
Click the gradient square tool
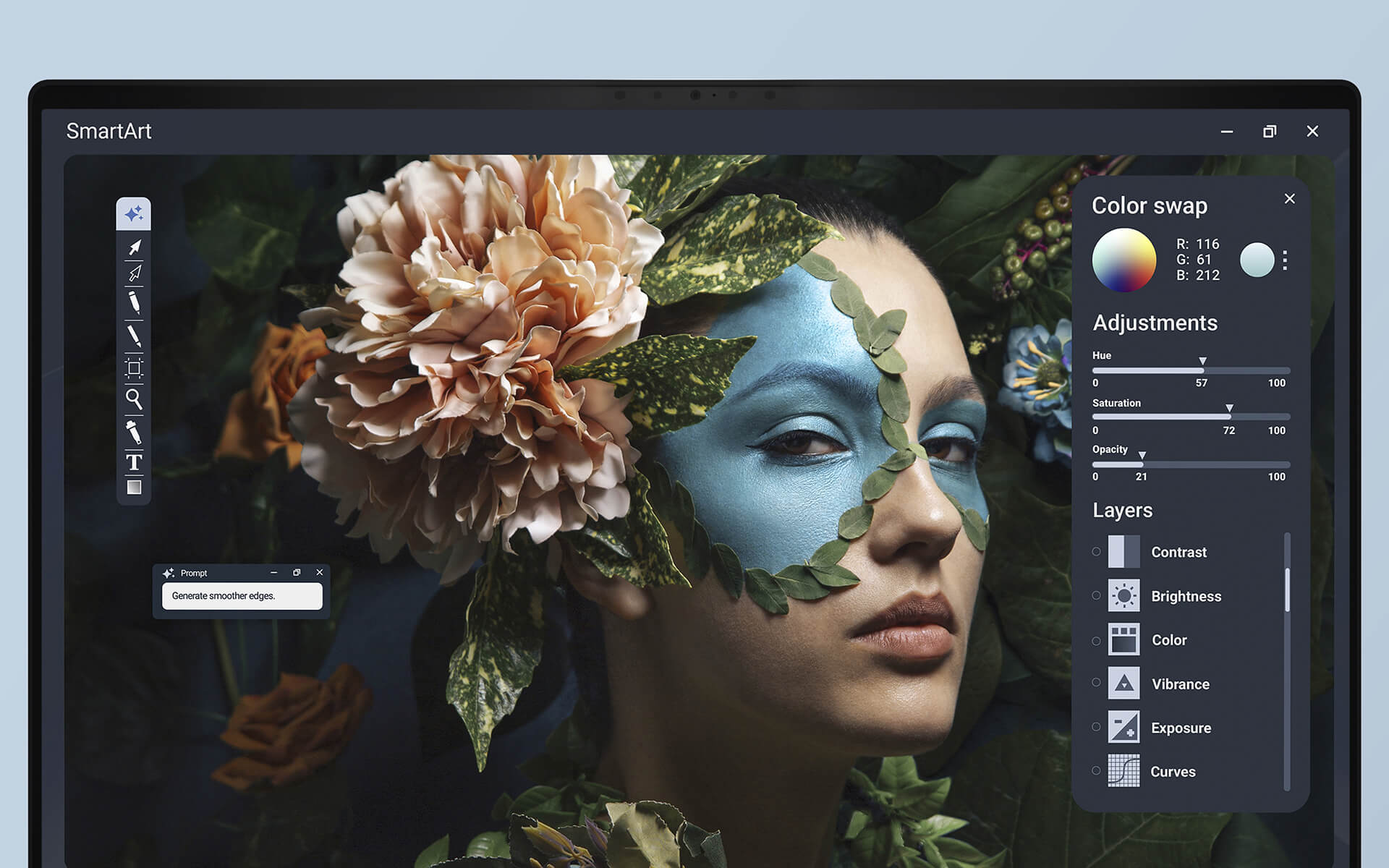[134, 488]
